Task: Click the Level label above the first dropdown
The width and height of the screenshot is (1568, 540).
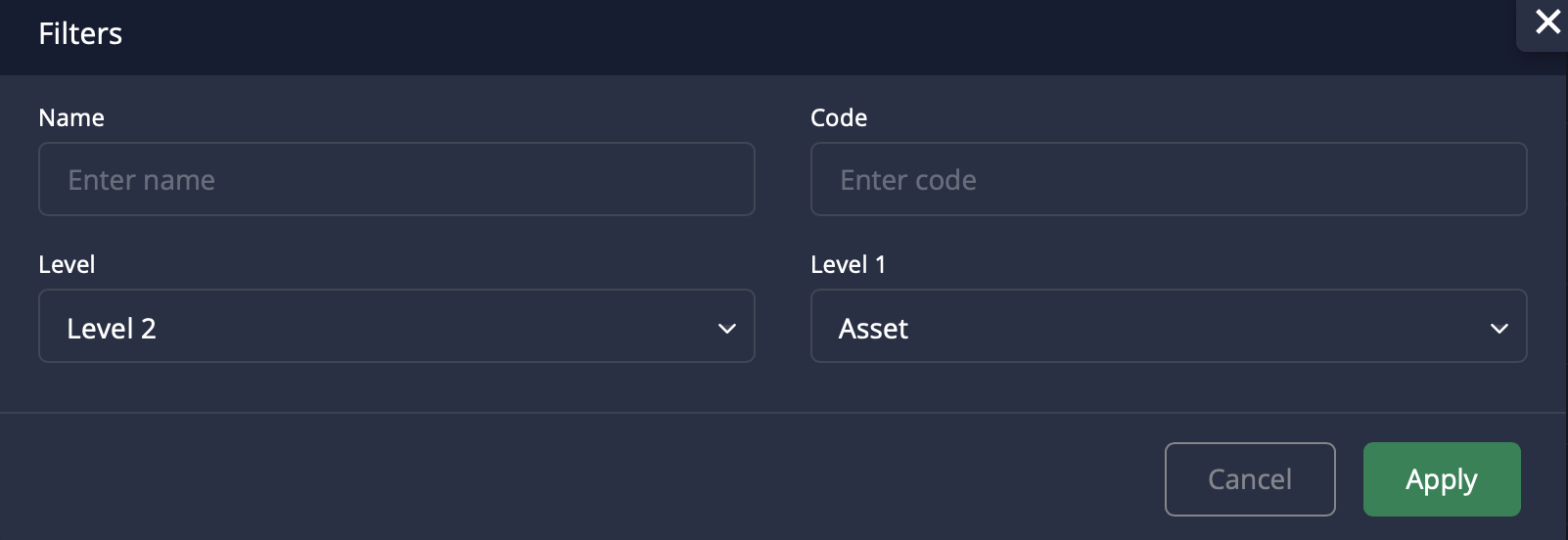Action: pos(67,265)
